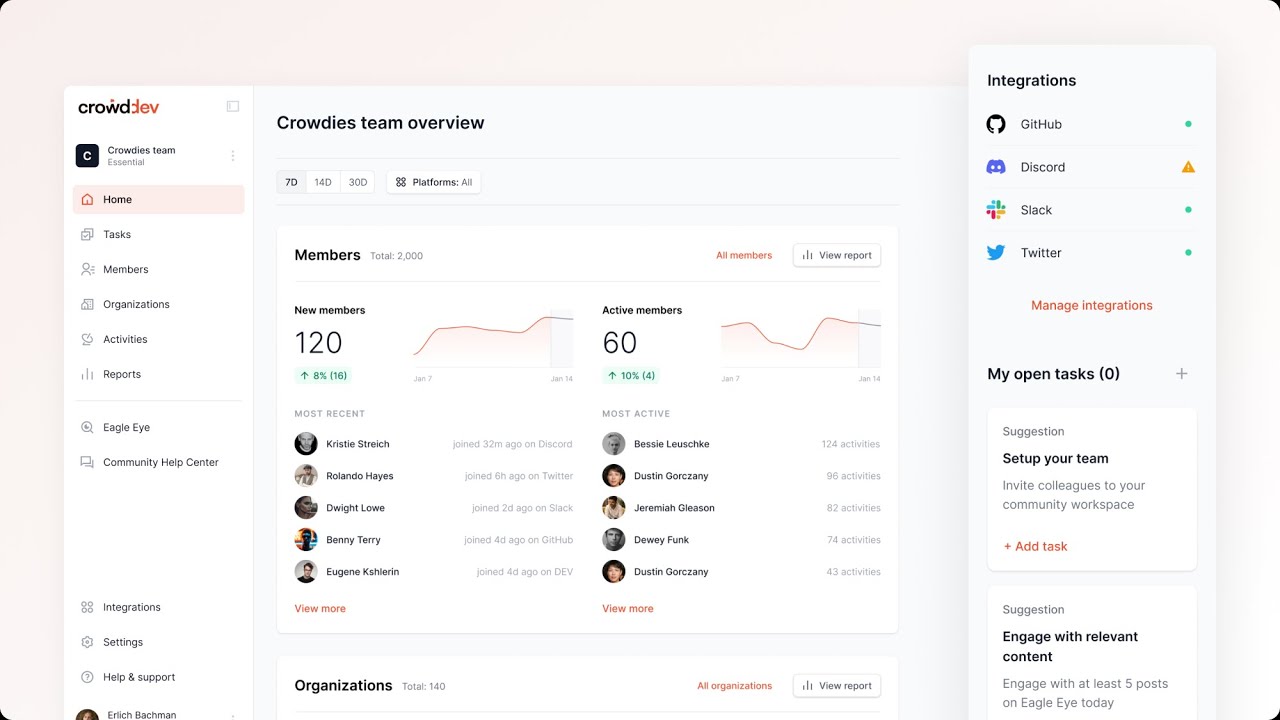Click the Community Help Center chat icon
This screenshot has width=1280, height=720.
87,462
